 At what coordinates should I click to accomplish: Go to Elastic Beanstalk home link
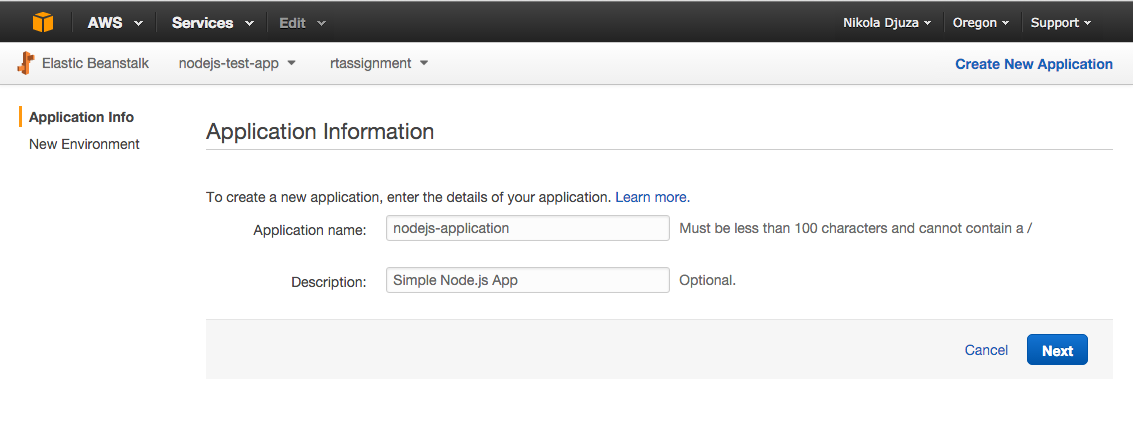tap(95, 64)
